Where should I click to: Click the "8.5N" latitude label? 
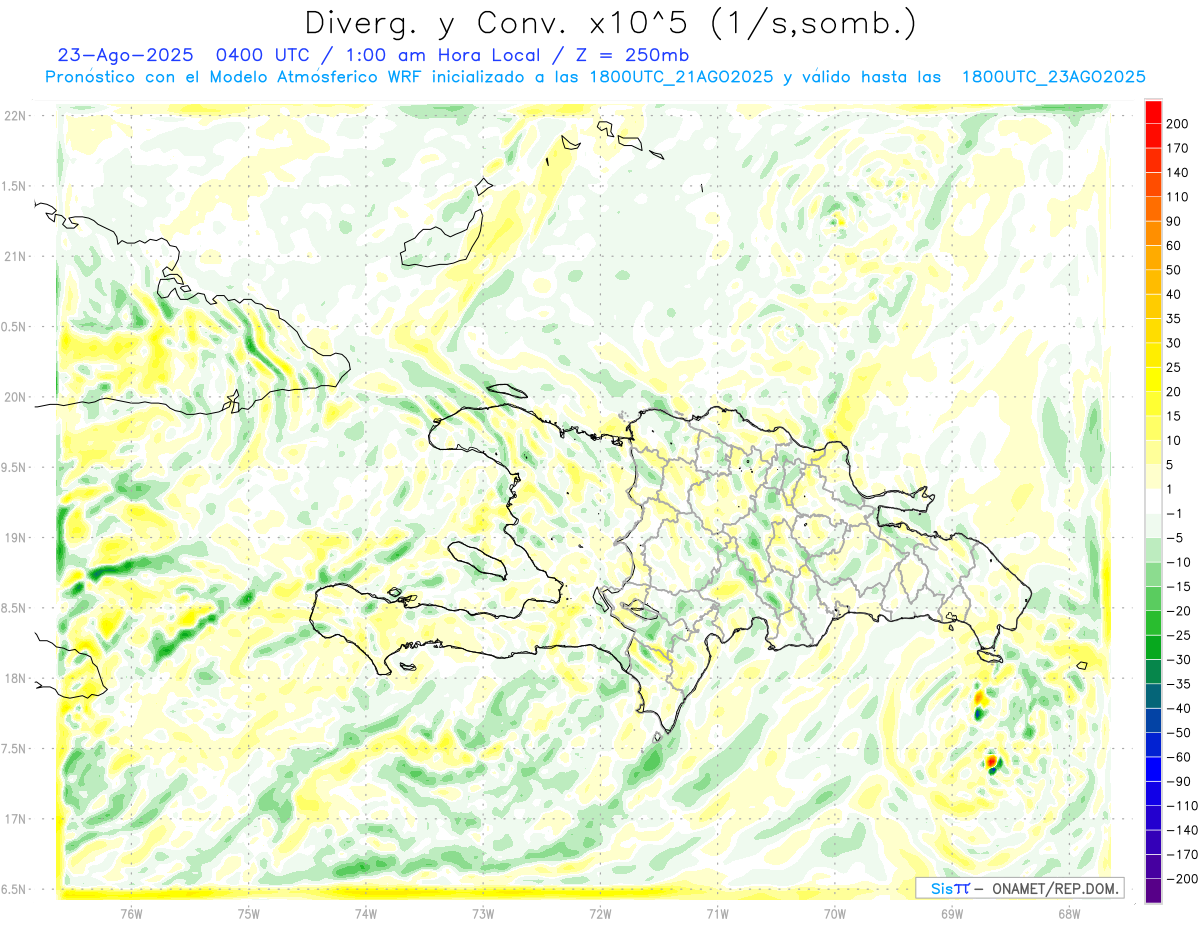click(15, 608)
